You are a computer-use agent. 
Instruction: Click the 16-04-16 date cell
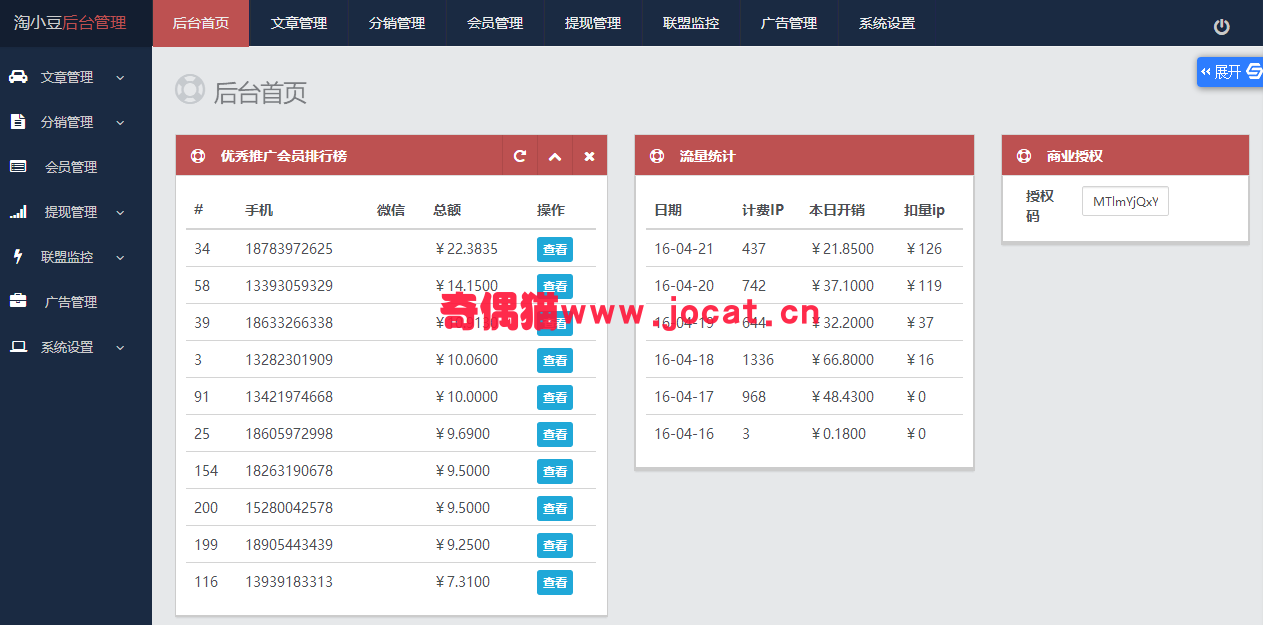[684, 433]
